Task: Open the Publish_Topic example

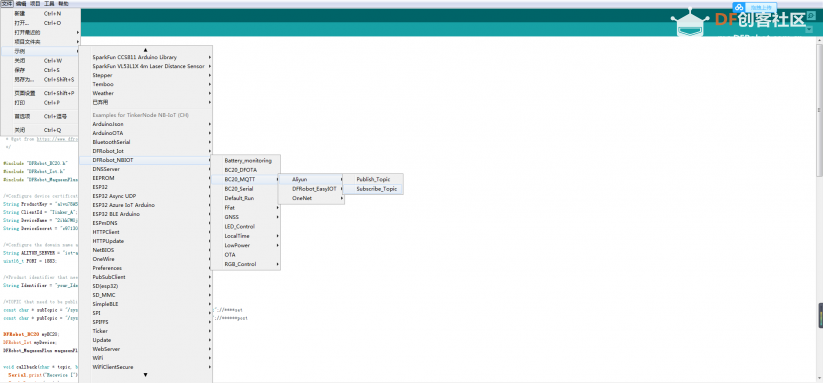Action: click(x=373, y=179)
